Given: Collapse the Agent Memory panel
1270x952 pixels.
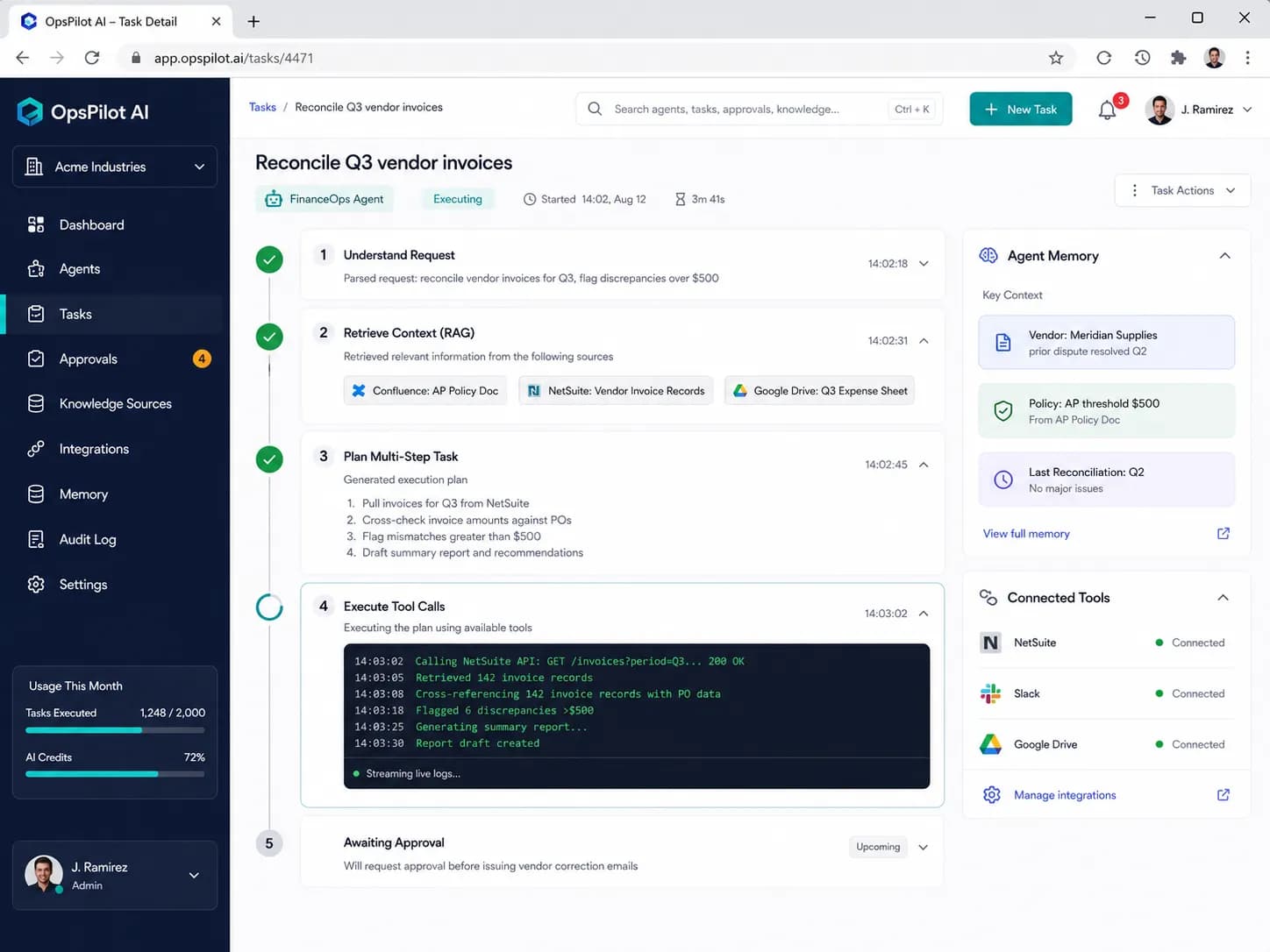Looking at the screenshot, I should click(x=1224, y=256).
